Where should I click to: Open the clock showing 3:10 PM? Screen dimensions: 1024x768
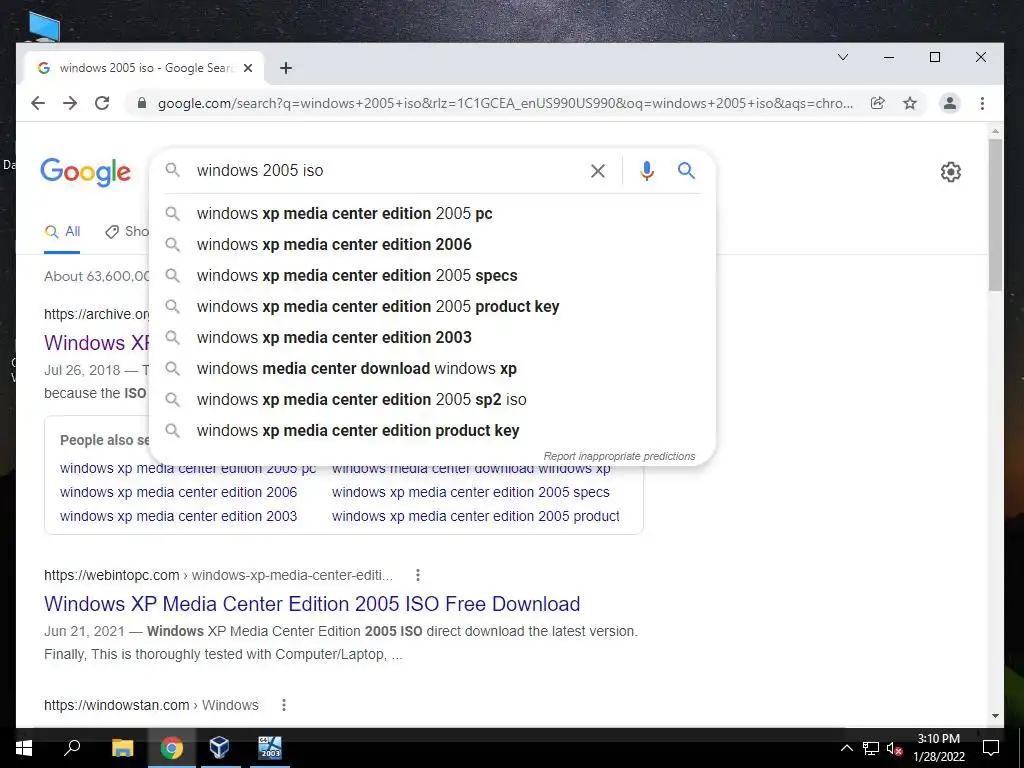point(938,748)
